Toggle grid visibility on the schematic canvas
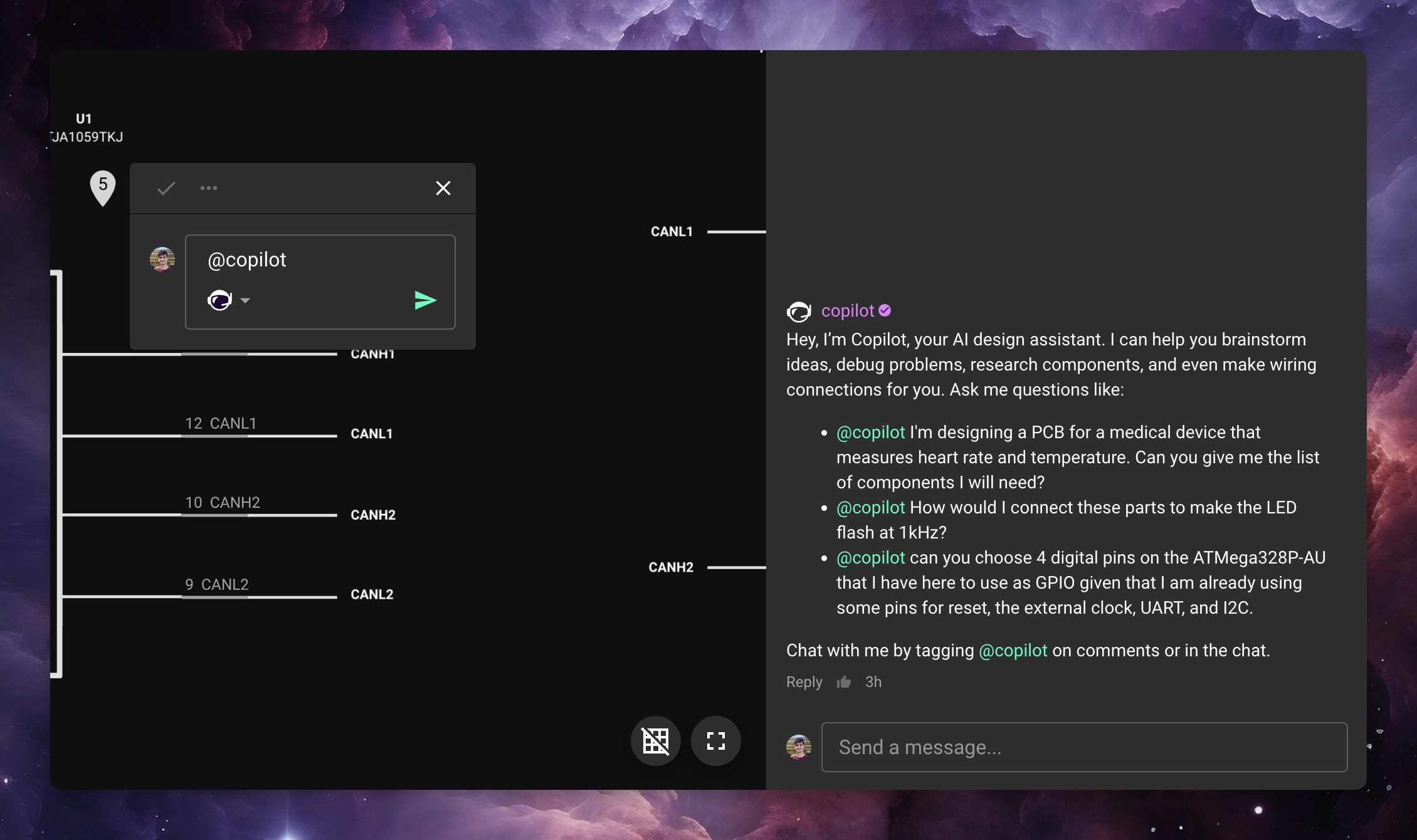The width and height of the screenshot is (1417, 840). [655, 740]
